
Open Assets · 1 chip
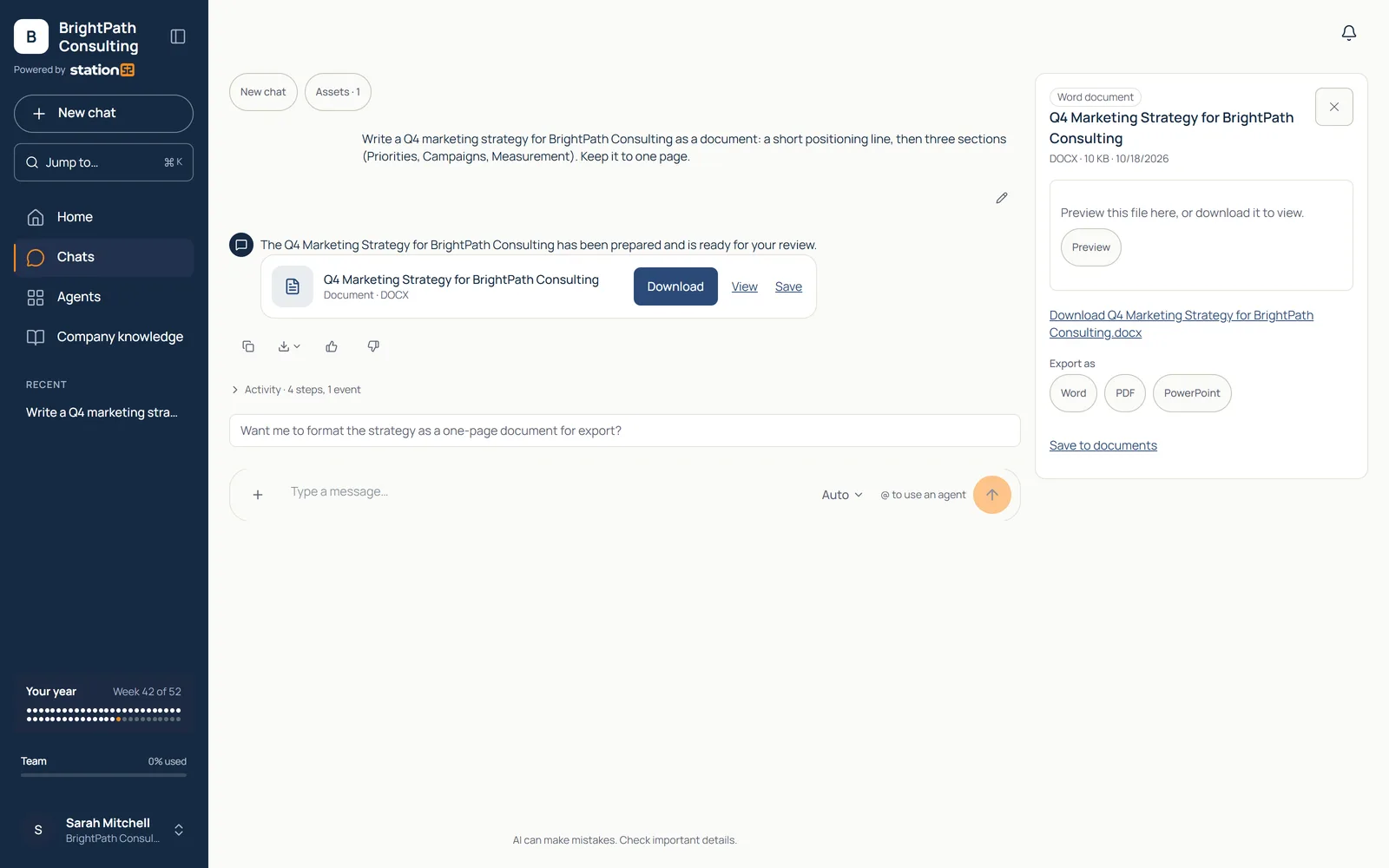coord(338,92)
